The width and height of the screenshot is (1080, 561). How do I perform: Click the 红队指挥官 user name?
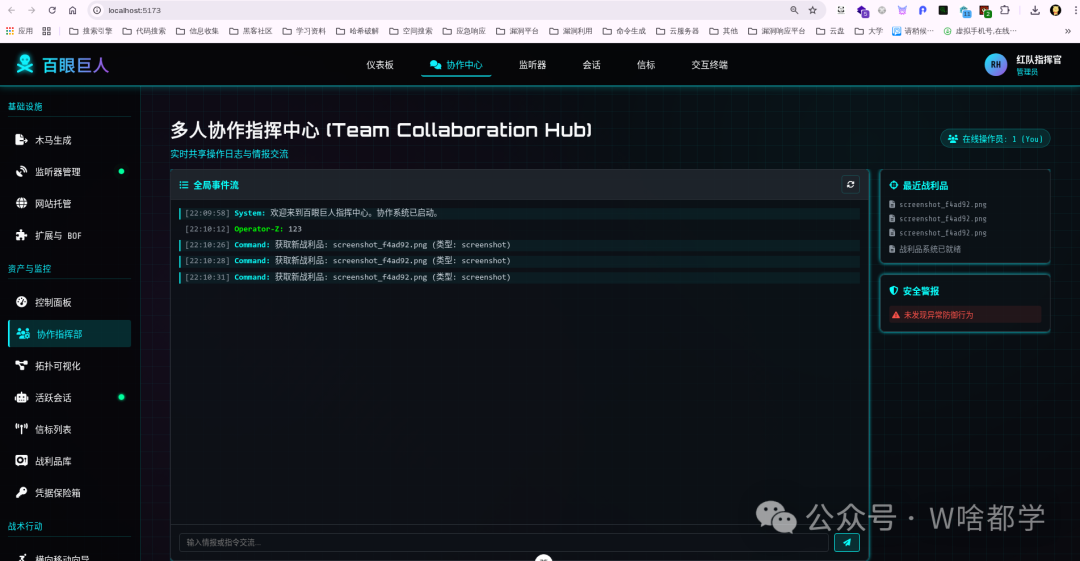pyautogui.click(x=1039, y=60)
